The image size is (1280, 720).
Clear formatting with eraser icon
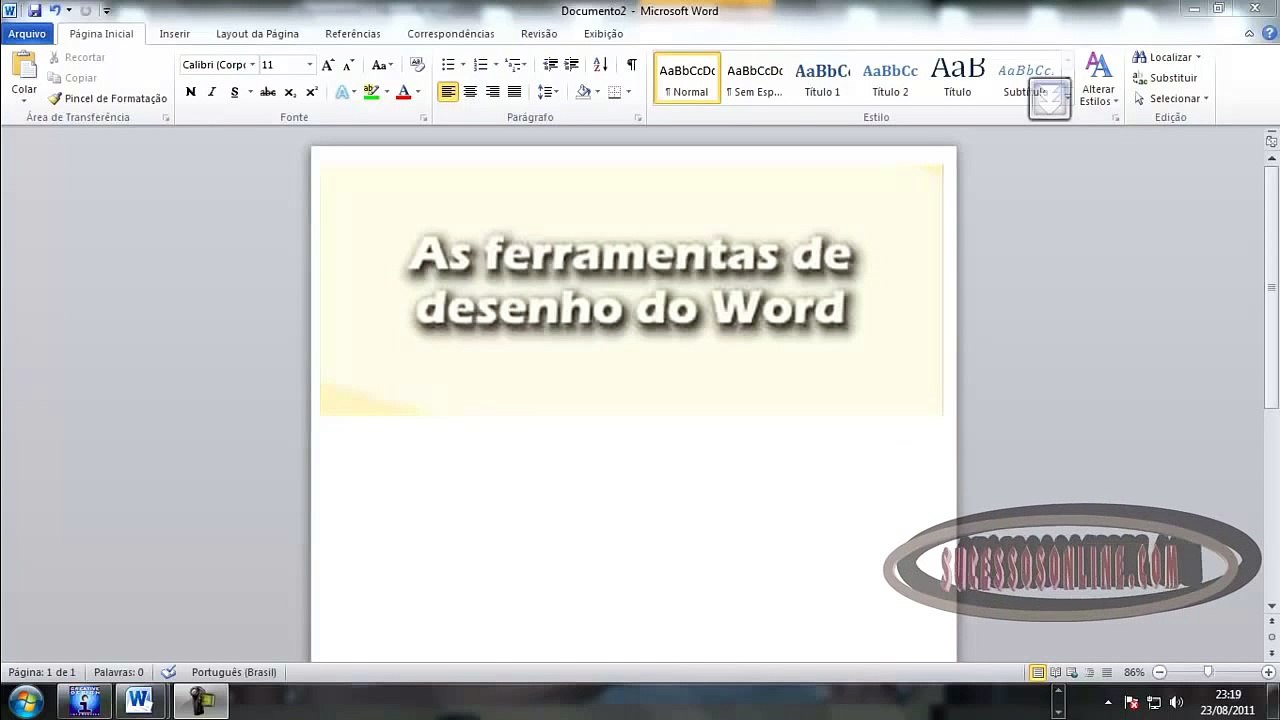coord(417,65)
